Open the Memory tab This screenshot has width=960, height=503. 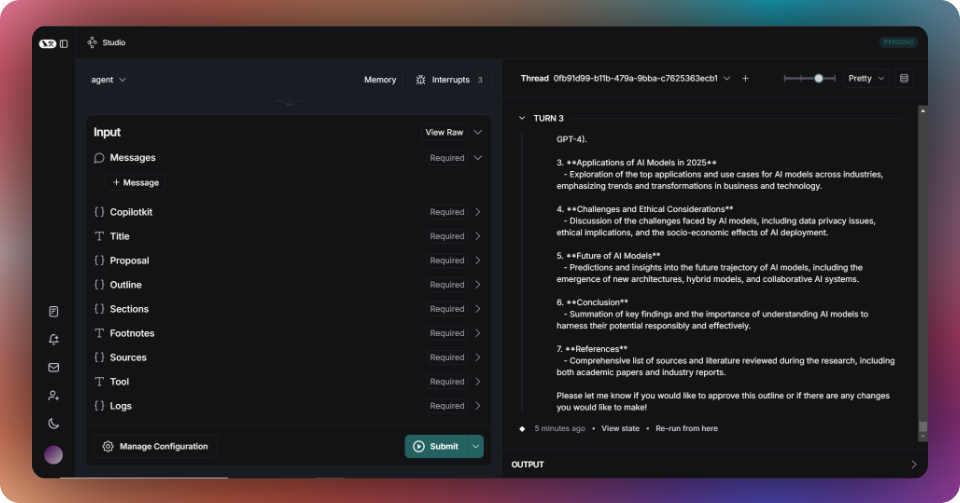[x=380, y=80]
